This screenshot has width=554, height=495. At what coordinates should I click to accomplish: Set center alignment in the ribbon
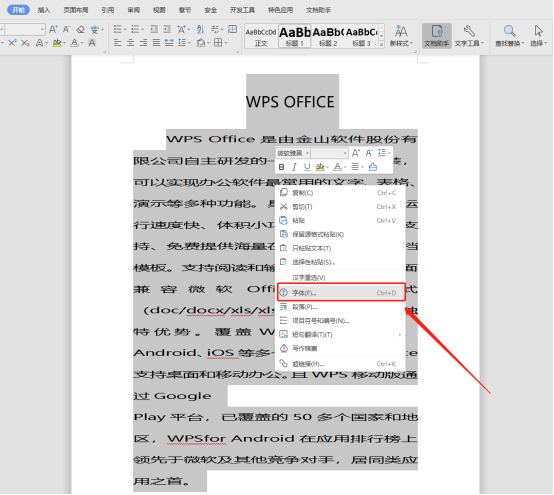point(130,43)
